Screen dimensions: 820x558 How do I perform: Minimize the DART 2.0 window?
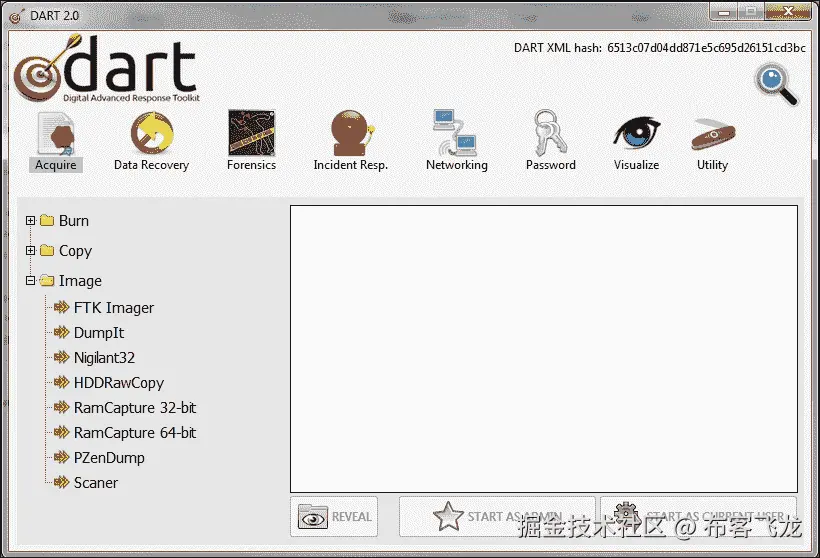tap(724, 12)
